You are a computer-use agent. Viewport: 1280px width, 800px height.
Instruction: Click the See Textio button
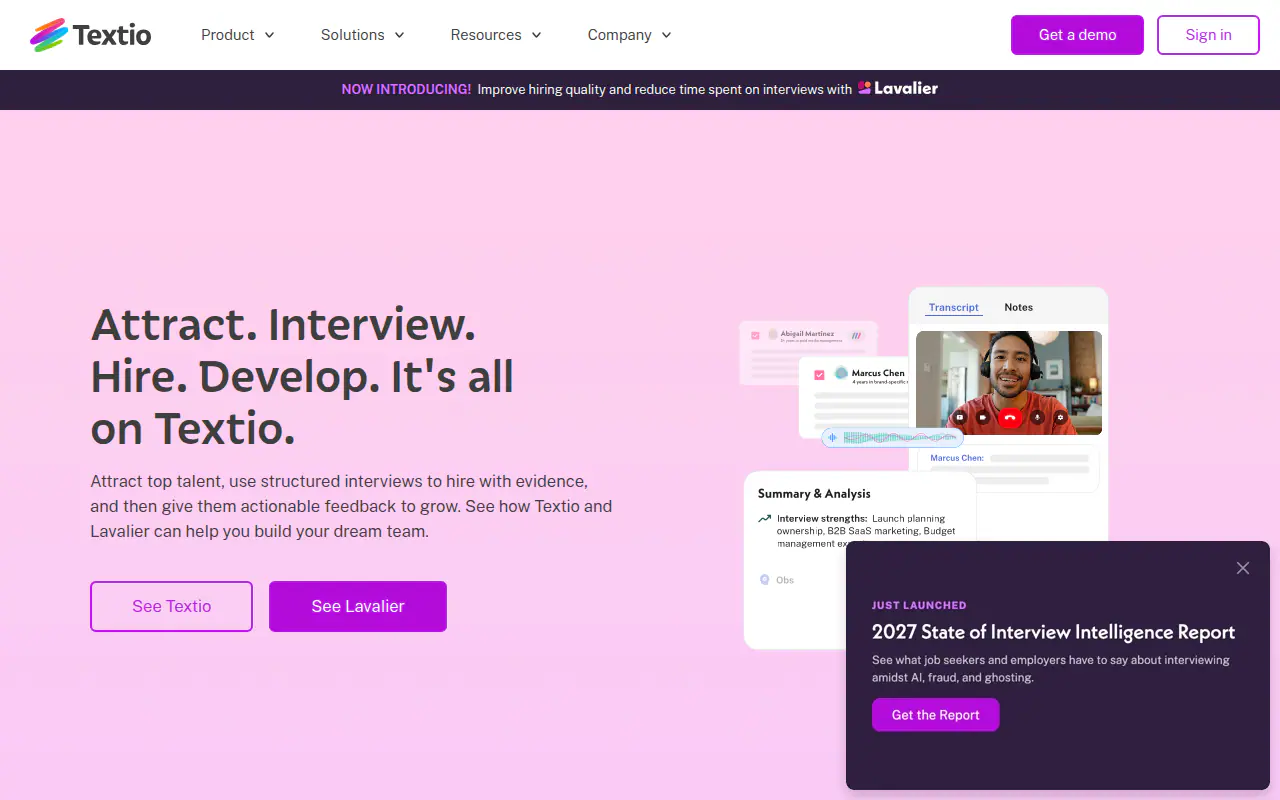tap(171, 606)
